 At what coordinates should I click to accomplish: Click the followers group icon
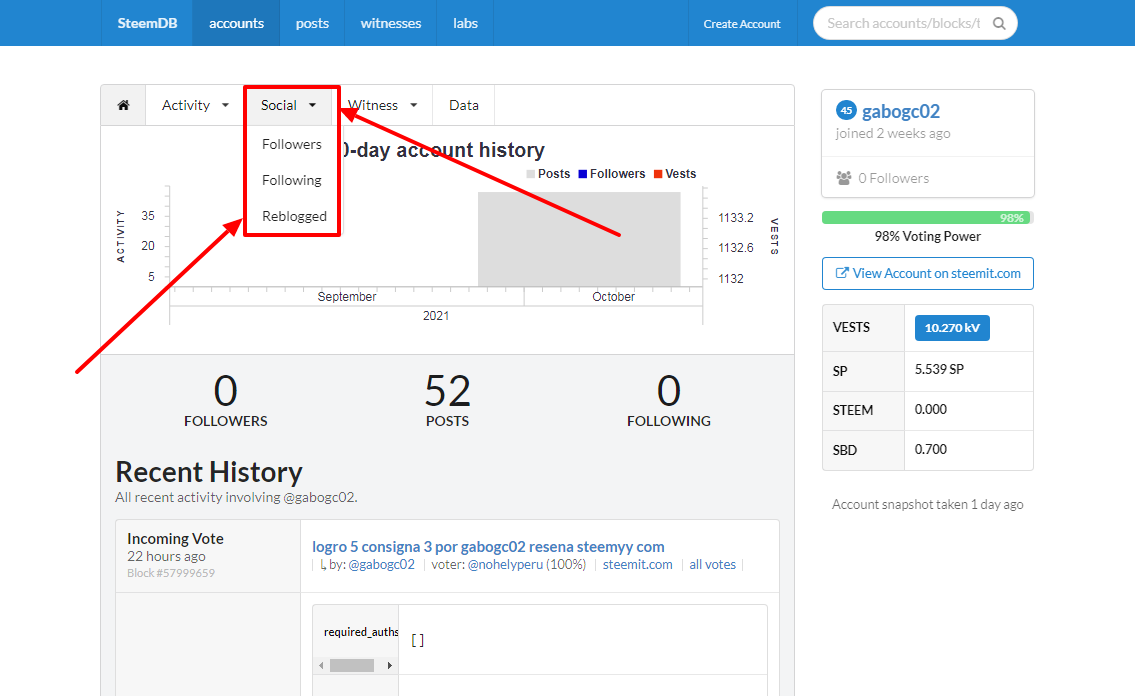click(843, 178)
